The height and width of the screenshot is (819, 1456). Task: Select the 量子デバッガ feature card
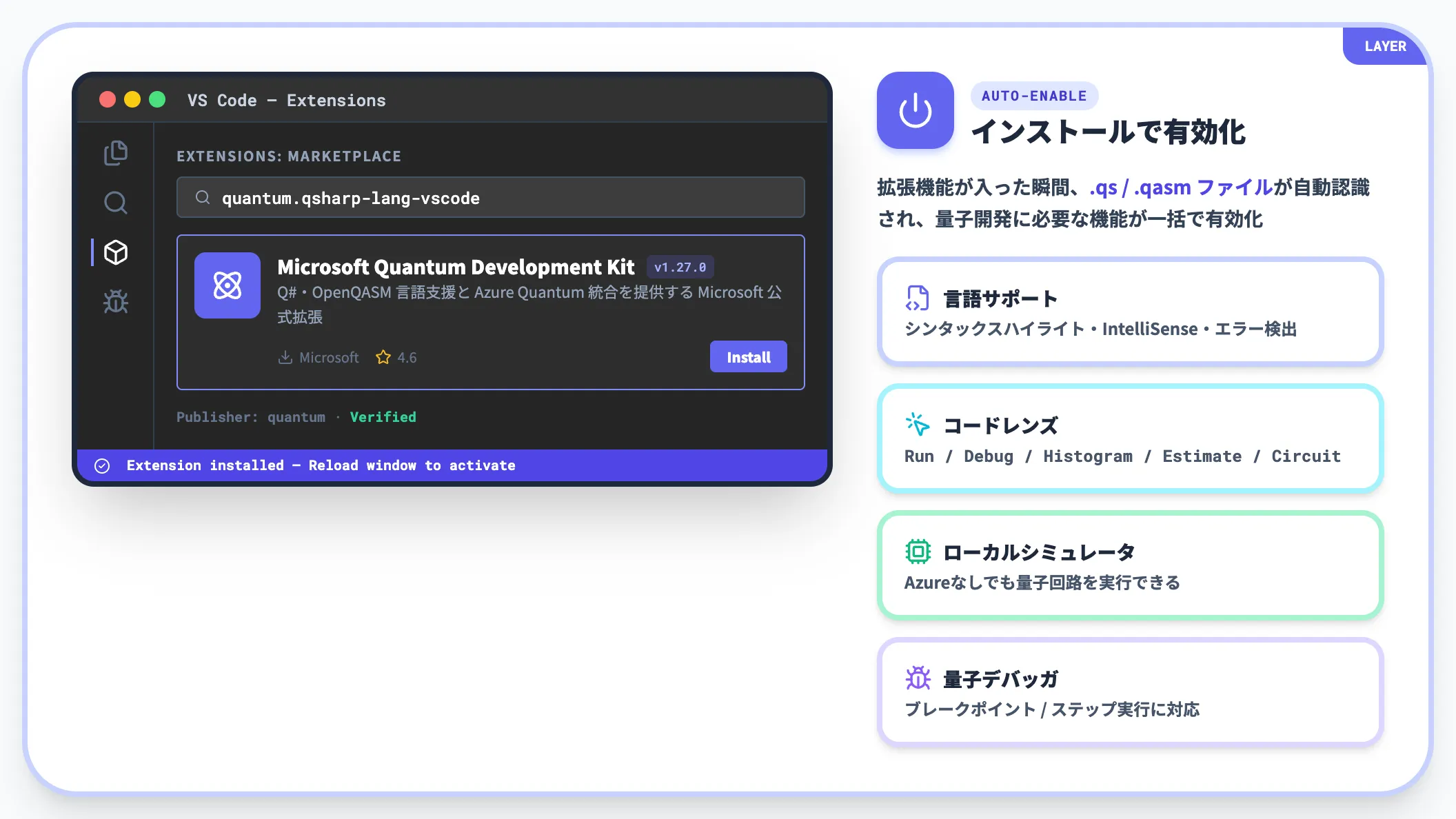click(1131, 692)
